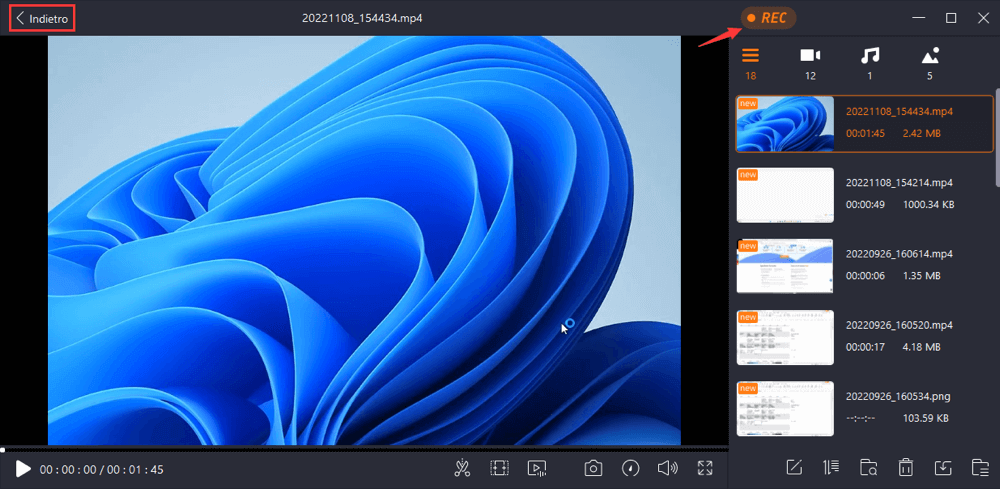The width and height of the screenshot is (1000, 489).
Task: Click the 00:00:06 duration text
Action: (865, 277)
